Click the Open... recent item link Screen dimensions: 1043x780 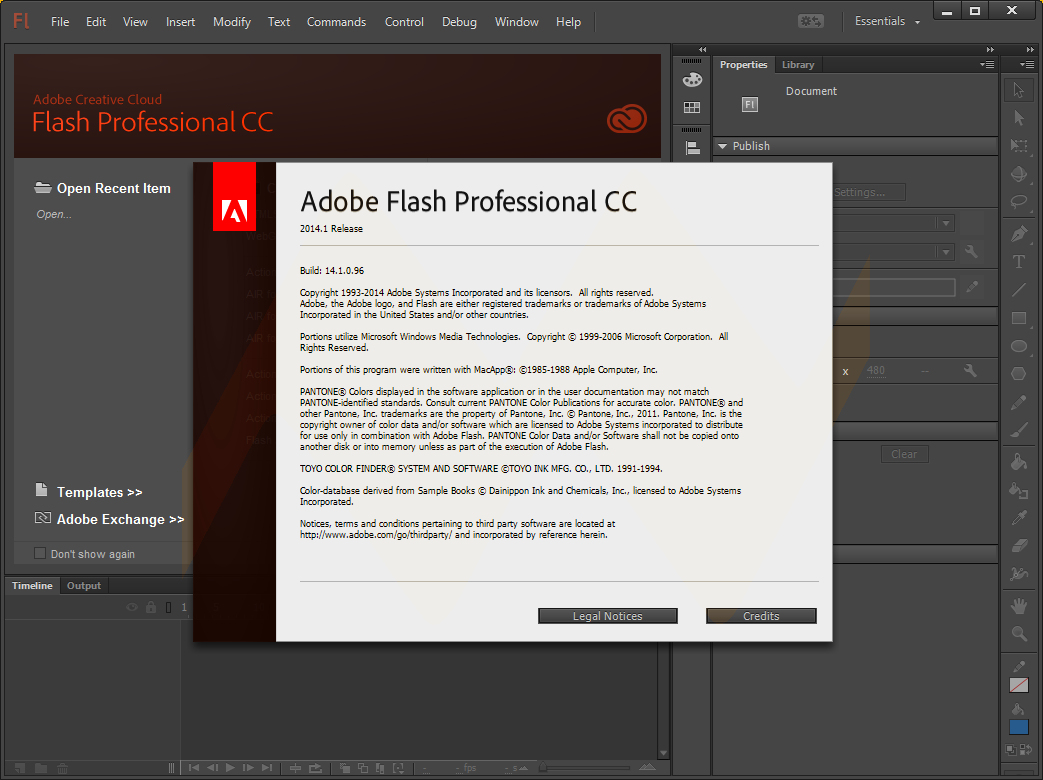click(x=54, y=214)
